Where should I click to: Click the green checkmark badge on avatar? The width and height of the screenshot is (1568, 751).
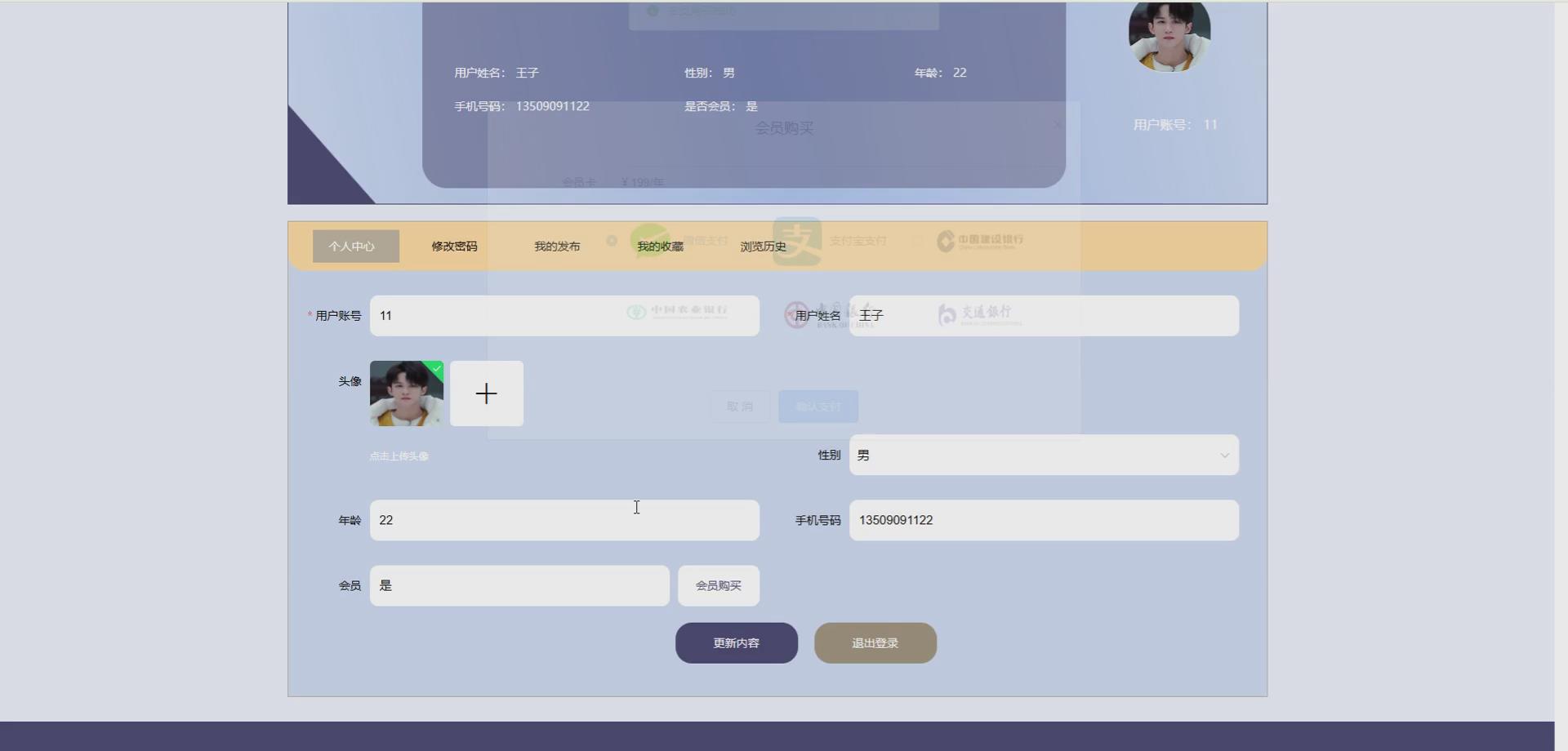pos(436,368)
